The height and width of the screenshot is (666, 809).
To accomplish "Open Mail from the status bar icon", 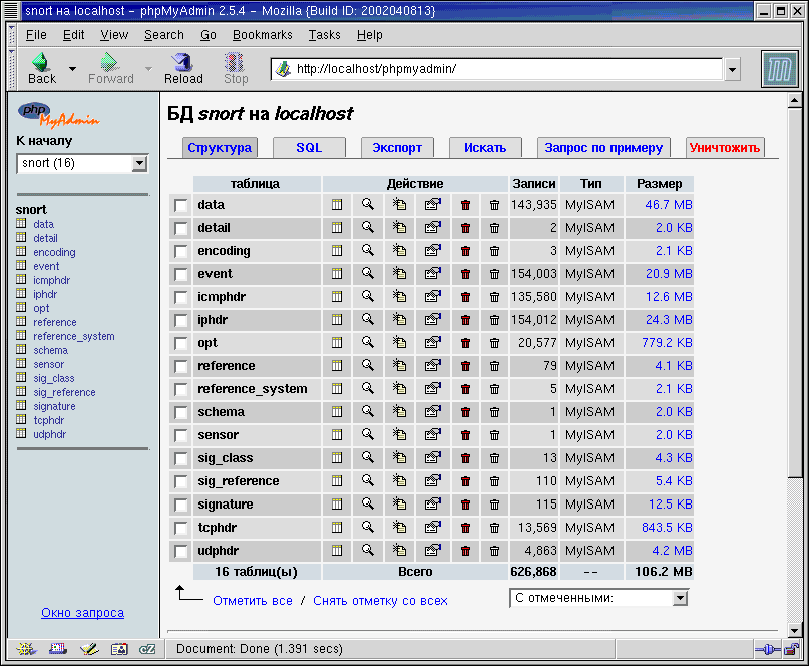I will click(58, 649).
